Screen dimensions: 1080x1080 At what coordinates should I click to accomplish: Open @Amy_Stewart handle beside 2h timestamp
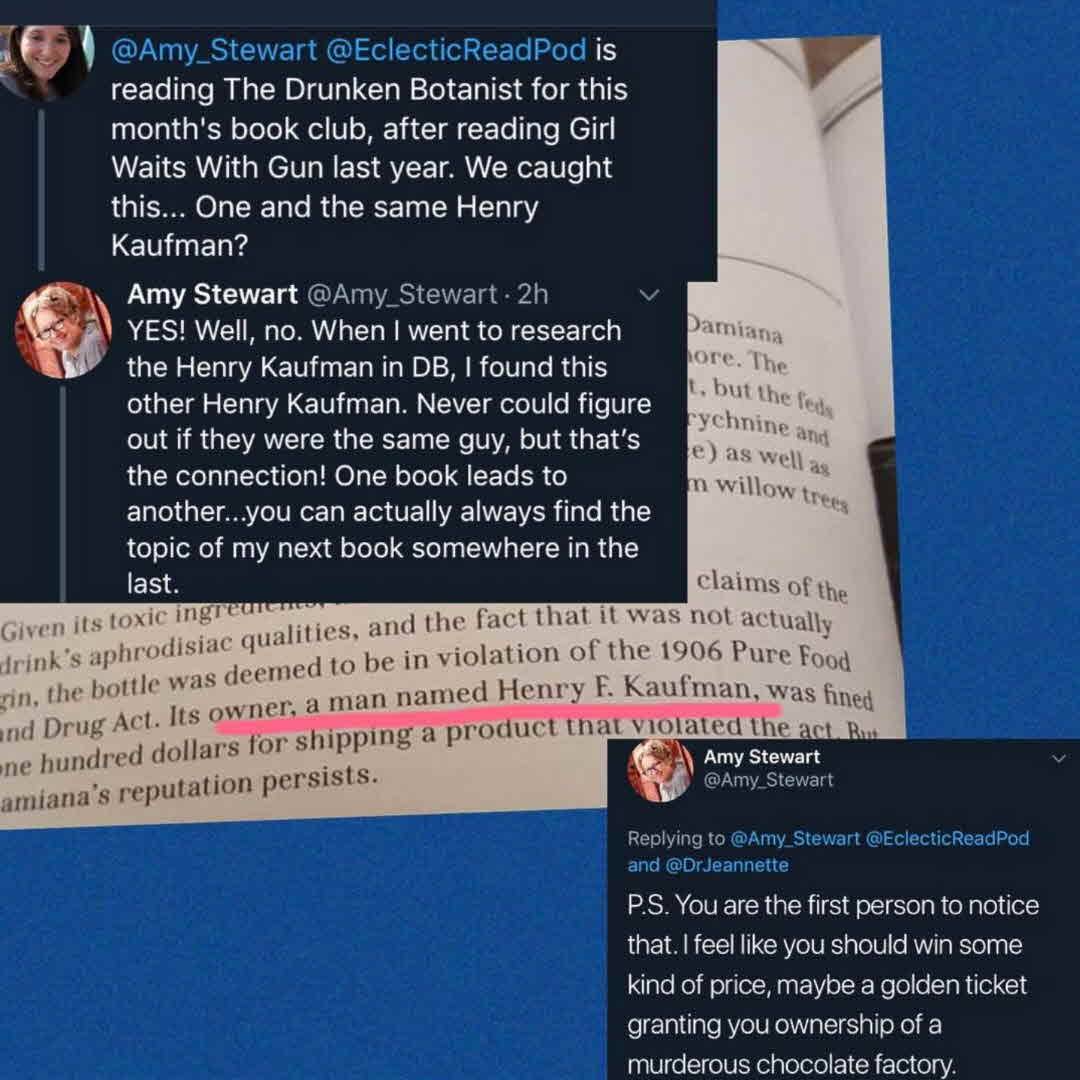[x=402, y=295]
